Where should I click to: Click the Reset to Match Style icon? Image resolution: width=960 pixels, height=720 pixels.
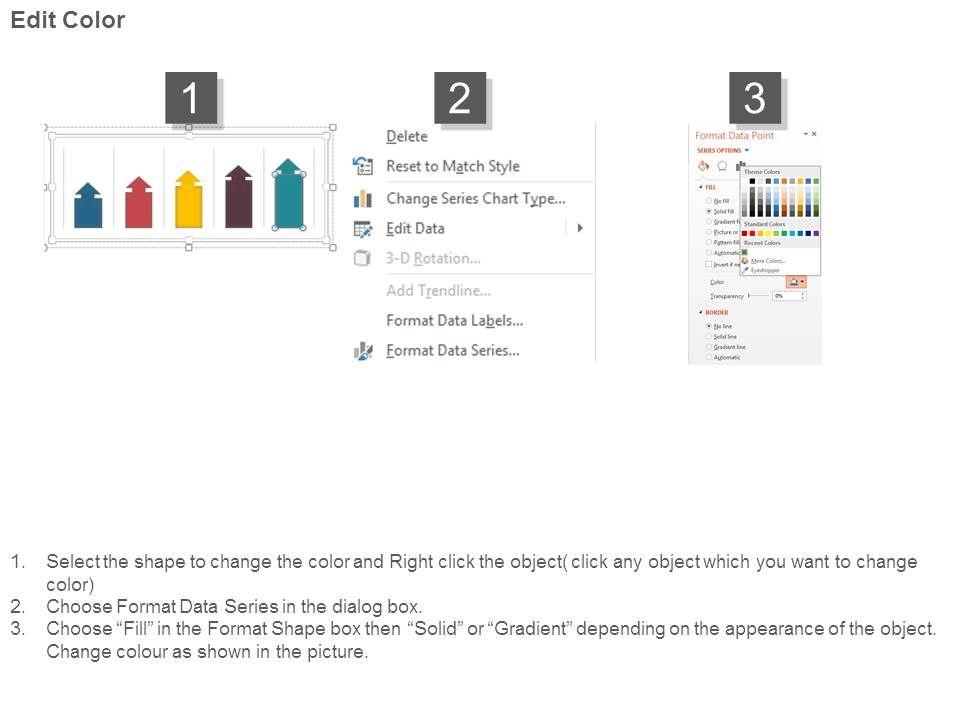click(364, 166)
